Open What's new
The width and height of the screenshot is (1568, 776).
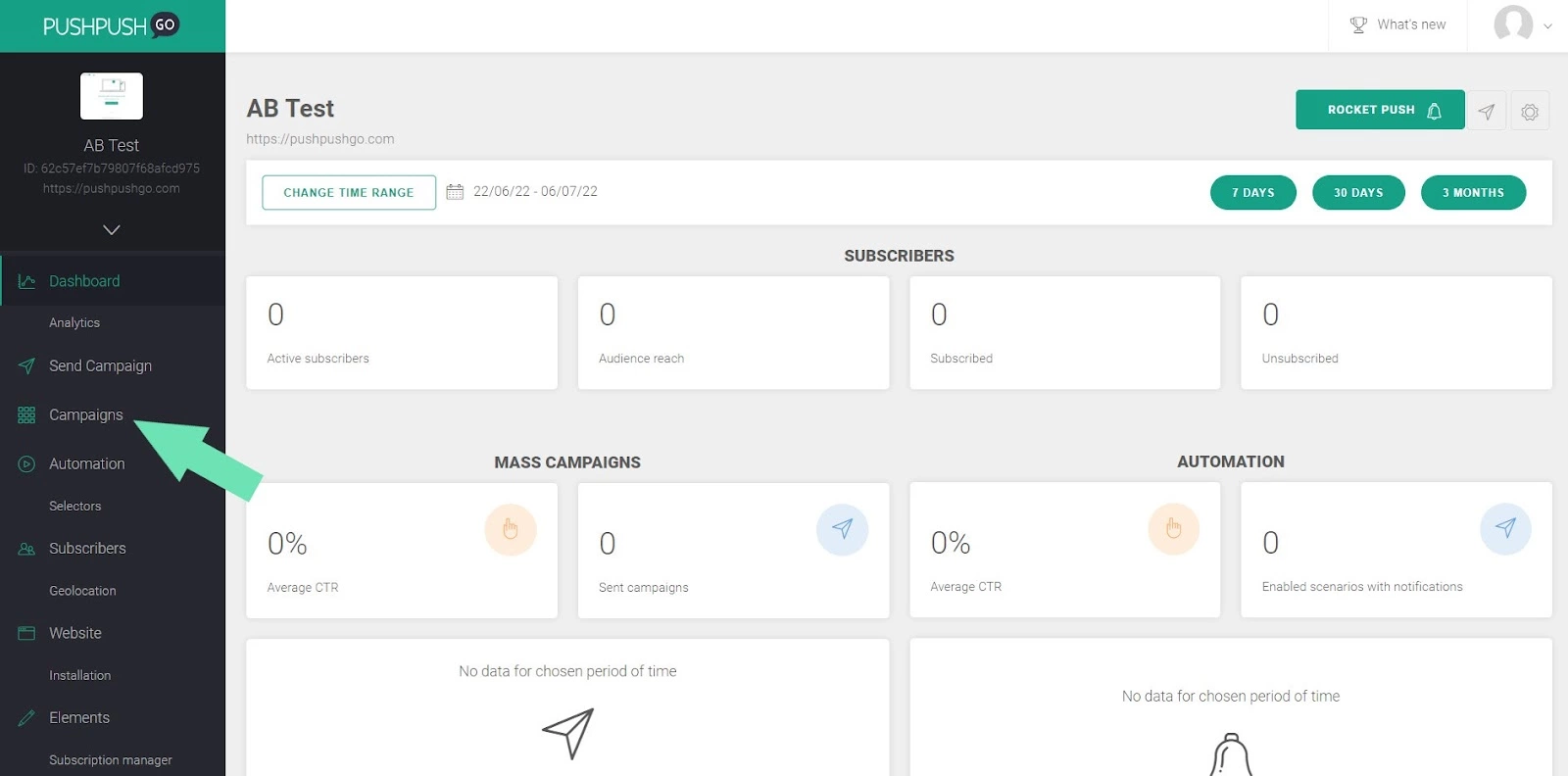(1397, 25)
